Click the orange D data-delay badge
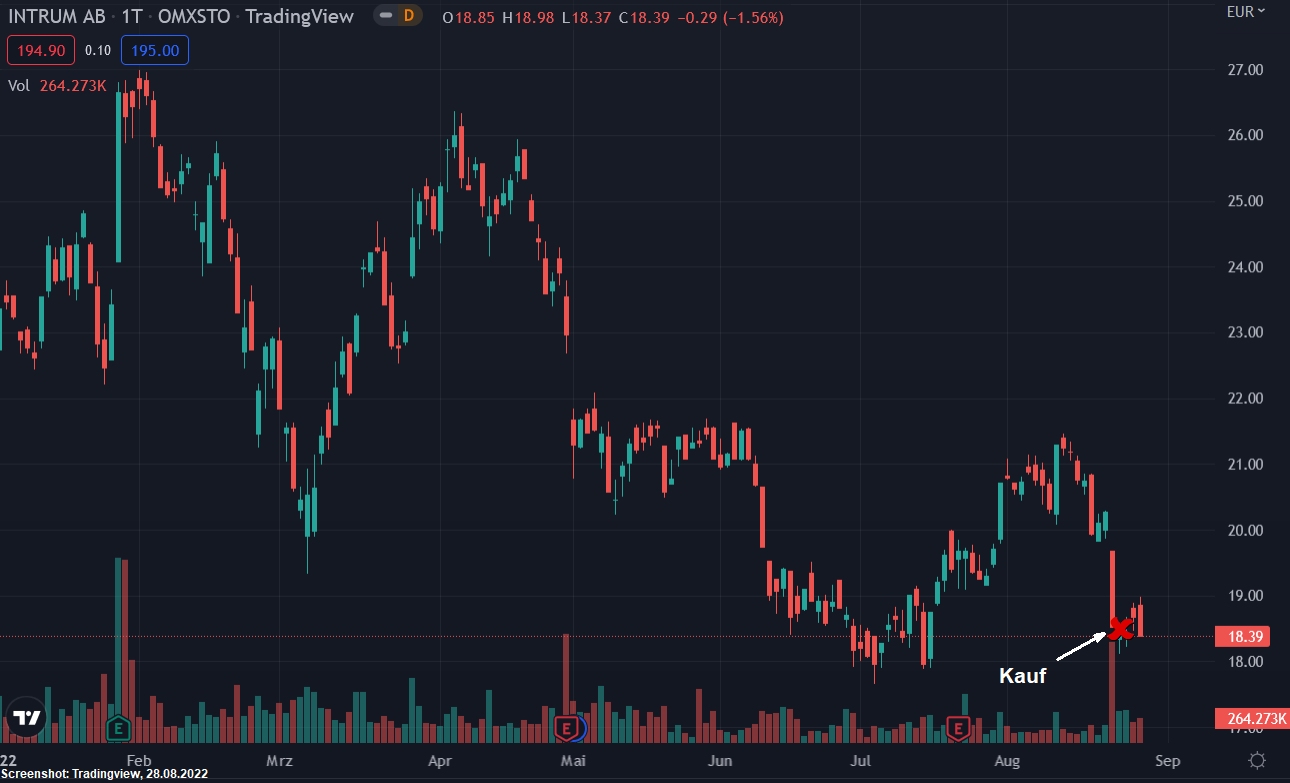The width and height of the screenshot is (1290, 783). point(408,16)
